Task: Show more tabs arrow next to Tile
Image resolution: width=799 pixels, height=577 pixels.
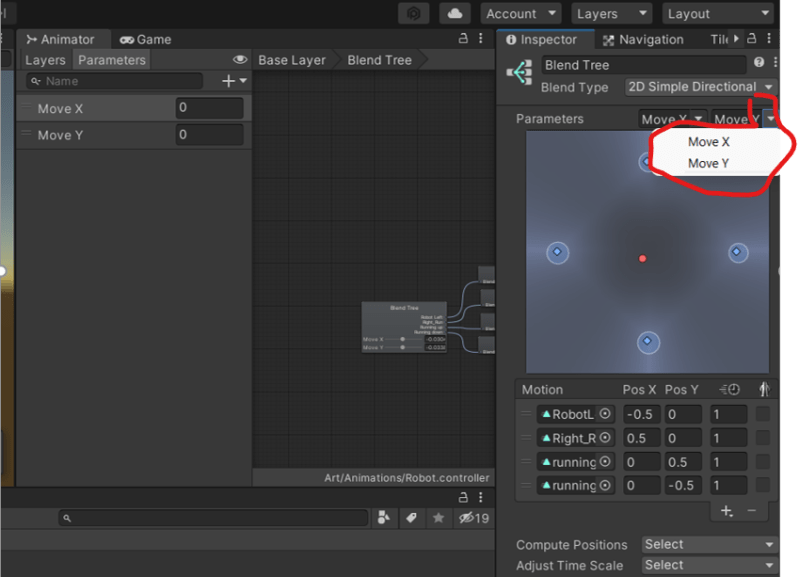Action: point(736,38)
